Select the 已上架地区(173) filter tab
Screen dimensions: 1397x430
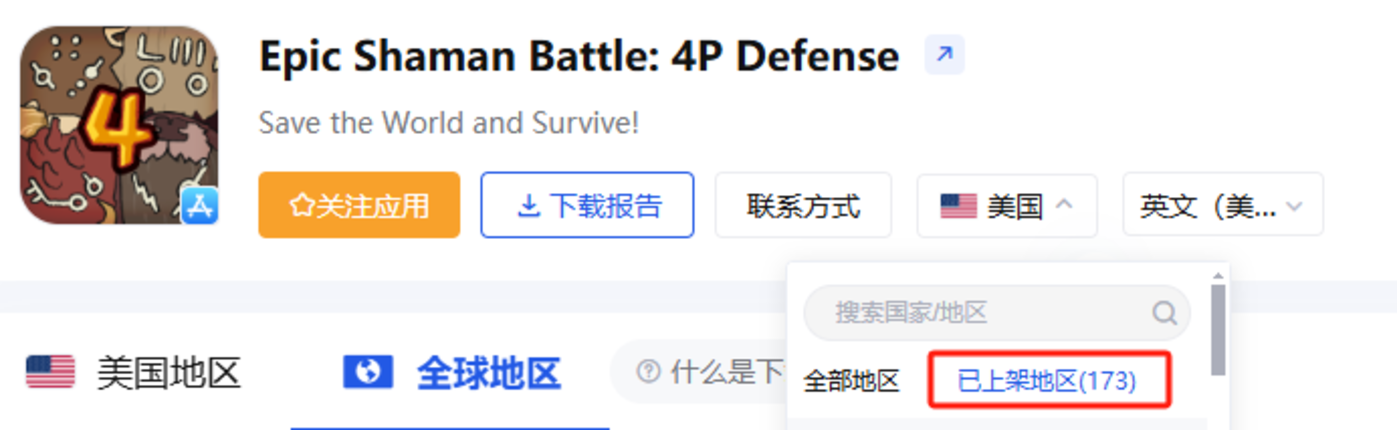[x=1047, y=380]
